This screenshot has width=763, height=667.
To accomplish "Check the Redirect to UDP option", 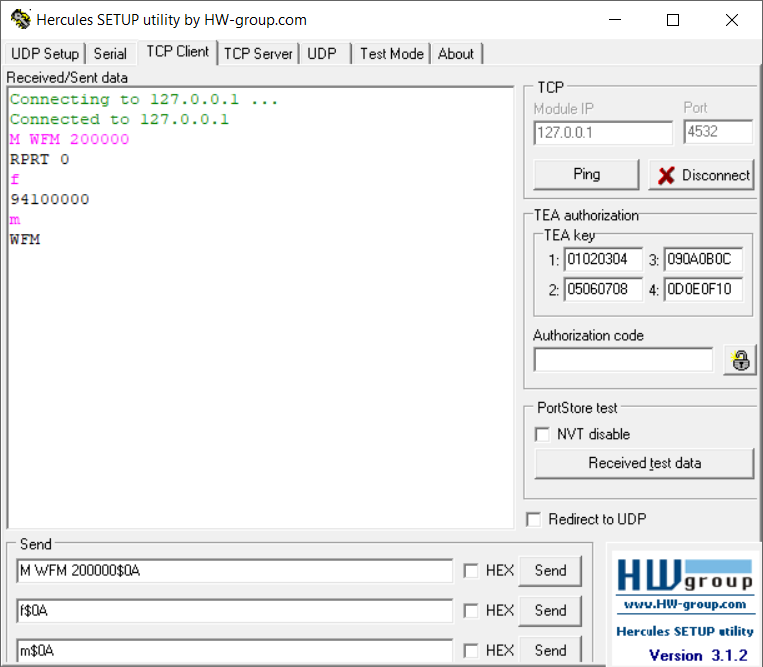I will pos(534,519).
